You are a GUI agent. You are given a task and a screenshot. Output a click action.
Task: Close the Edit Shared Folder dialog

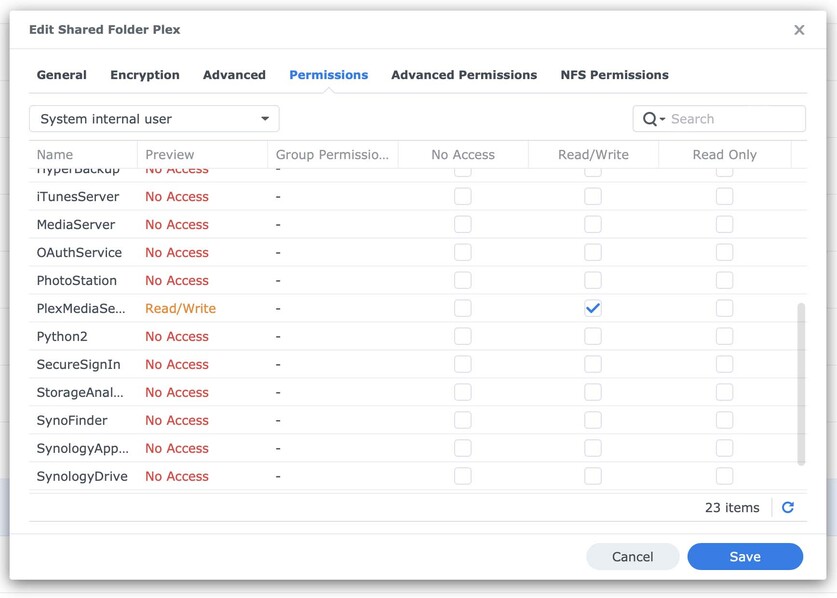(799, 30)
